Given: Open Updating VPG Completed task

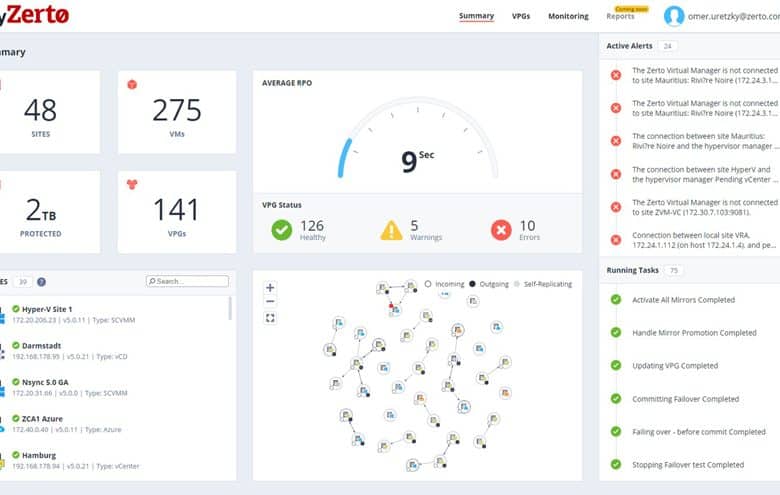Looking at the screenshot, I should [675, 366].
